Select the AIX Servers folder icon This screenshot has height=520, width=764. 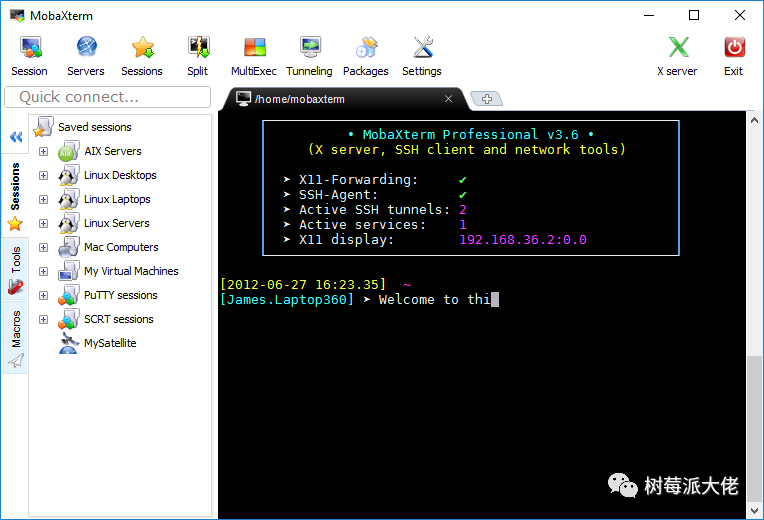pos(68,151)
